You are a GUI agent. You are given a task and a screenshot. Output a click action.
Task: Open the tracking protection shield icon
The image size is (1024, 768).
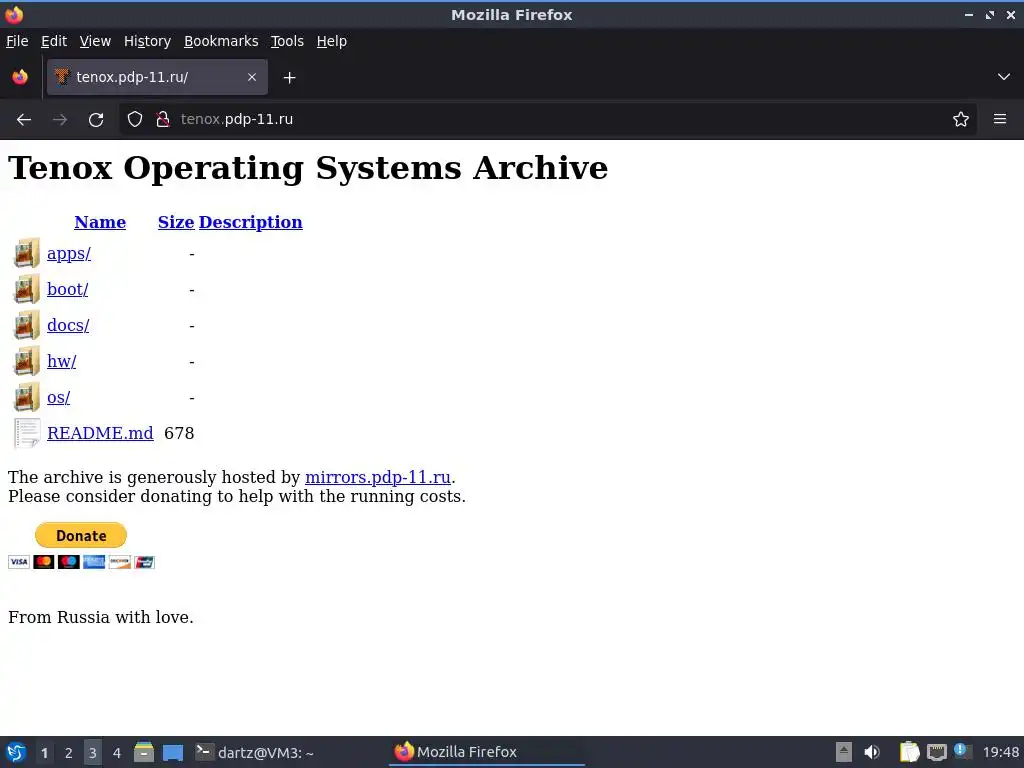point(135,120)
